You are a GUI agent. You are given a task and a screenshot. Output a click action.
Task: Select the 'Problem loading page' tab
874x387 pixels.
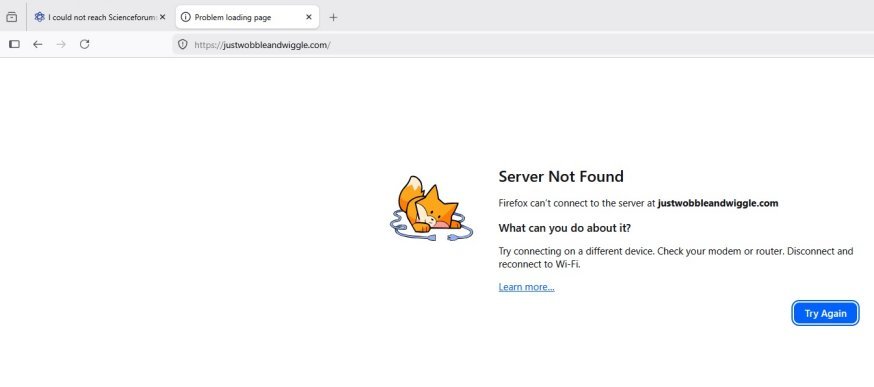pyautogui.click(x=247, y=17)
